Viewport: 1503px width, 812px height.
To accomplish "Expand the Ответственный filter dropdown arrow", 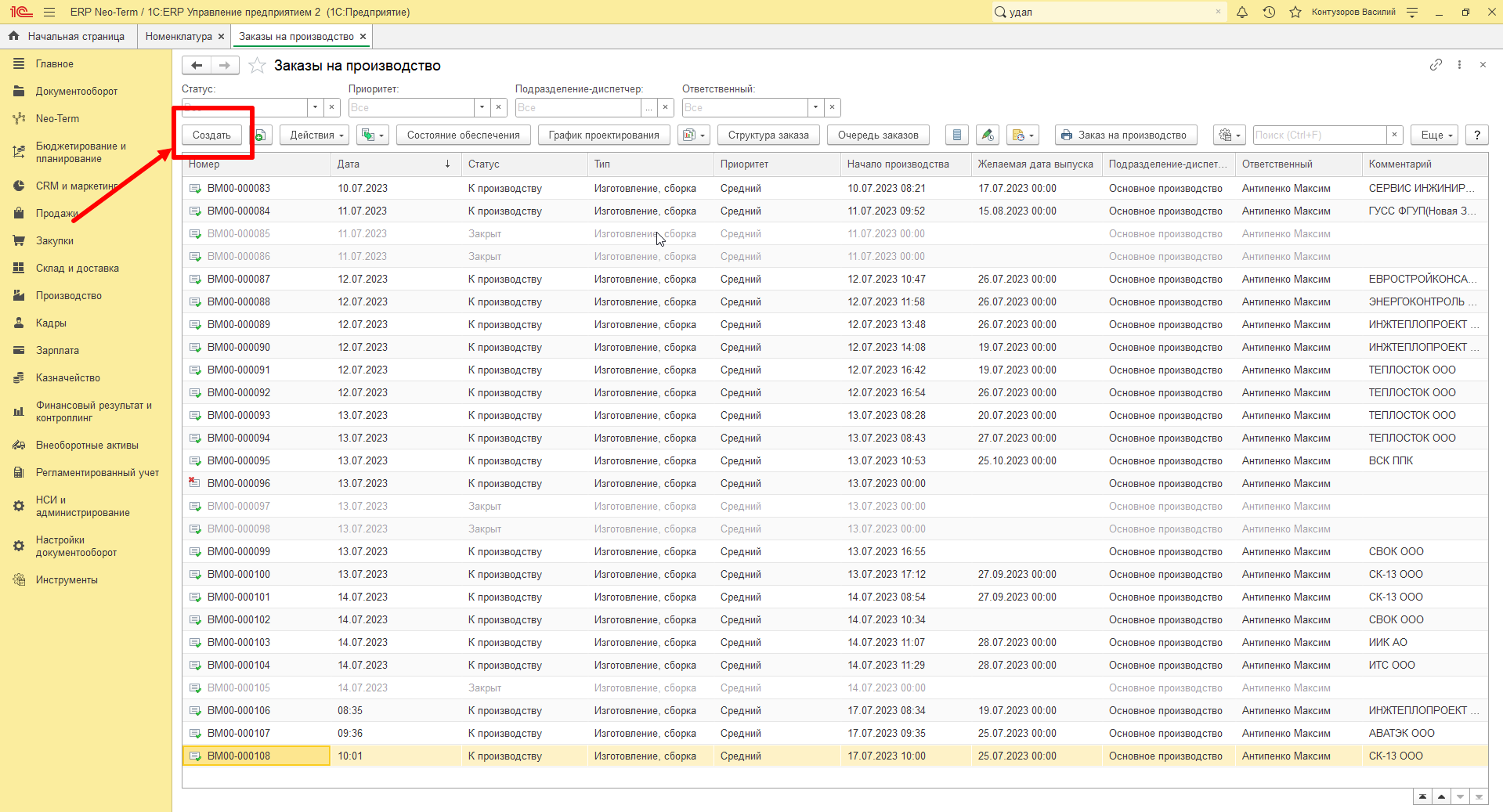I will point(815,107).
